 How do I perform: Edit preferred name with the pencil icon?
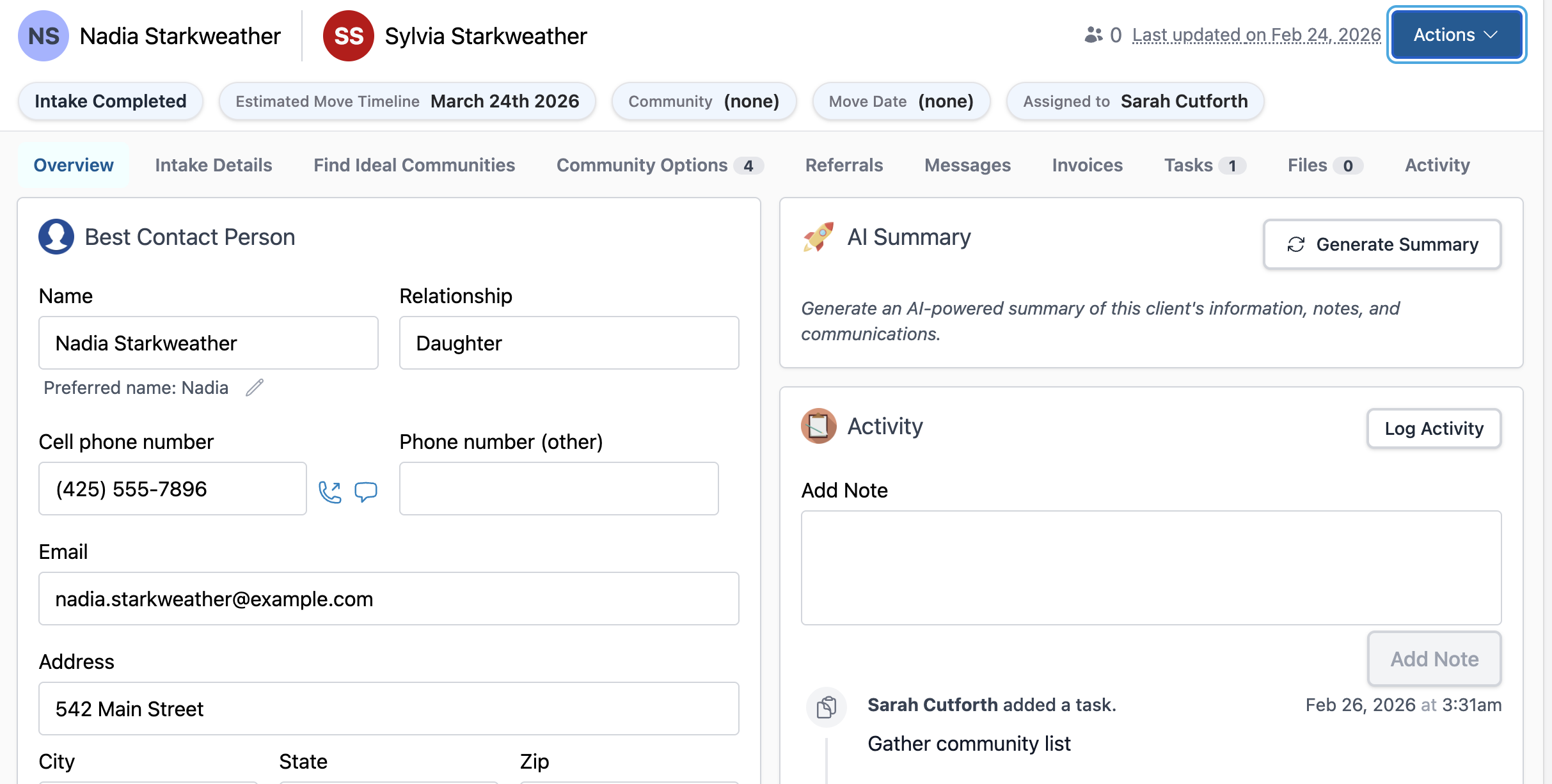coord(255,388)
